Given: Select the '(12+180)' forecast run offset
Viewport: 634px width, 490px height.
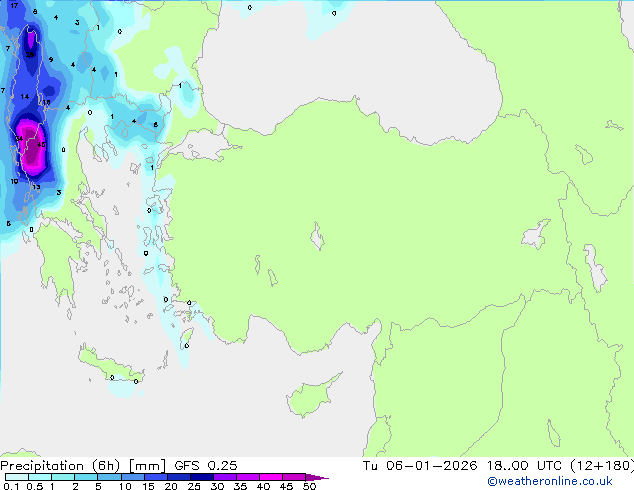Looking at the screenshot, I should [602, 466].
